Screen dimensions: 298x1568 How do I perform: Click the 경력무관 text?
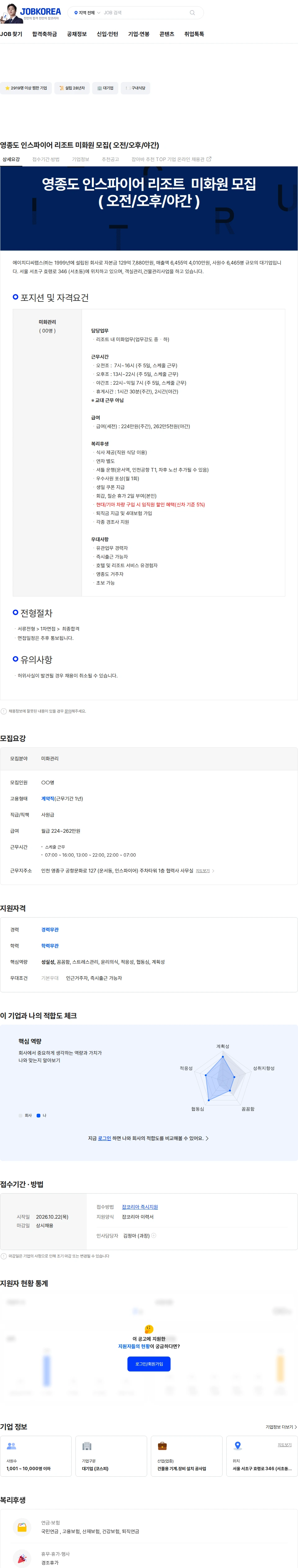50,930
